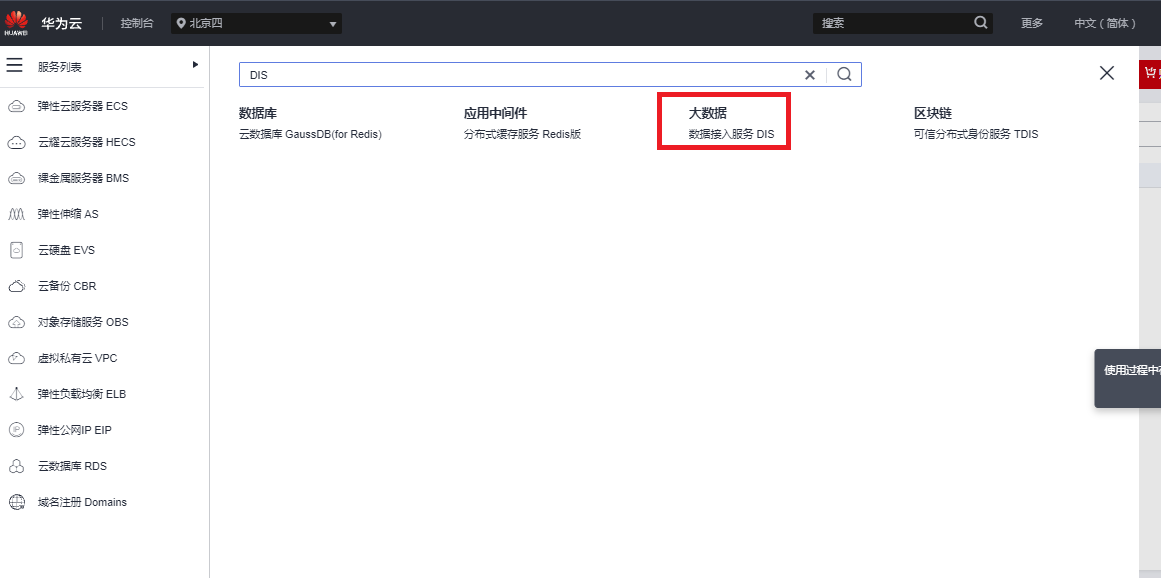This screenshot has width=1161, height=578.
Task: Click the 云数据库 RDS icon
Action: (16, 466)
